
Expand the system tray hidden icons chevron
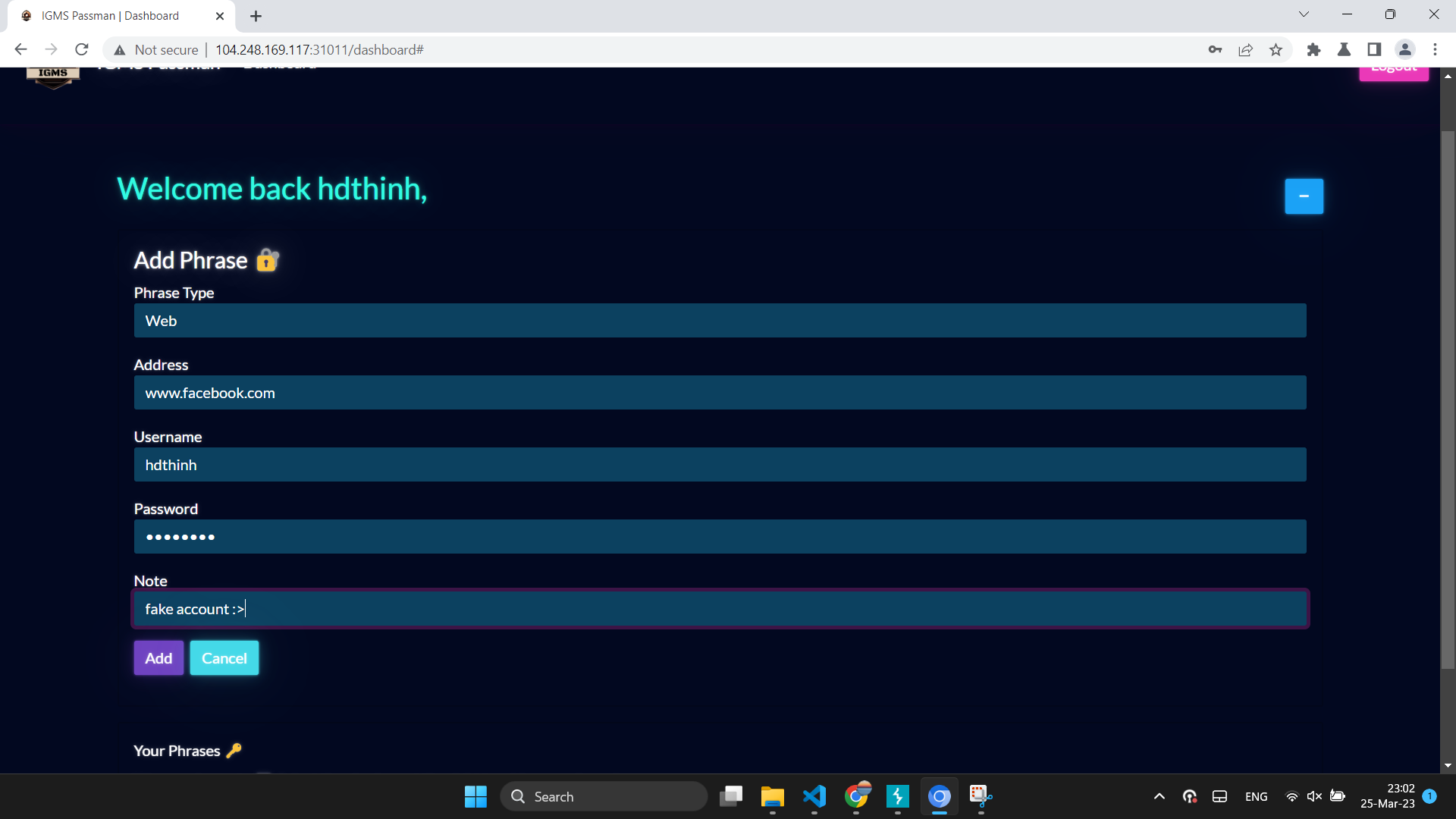point(1159,796)
